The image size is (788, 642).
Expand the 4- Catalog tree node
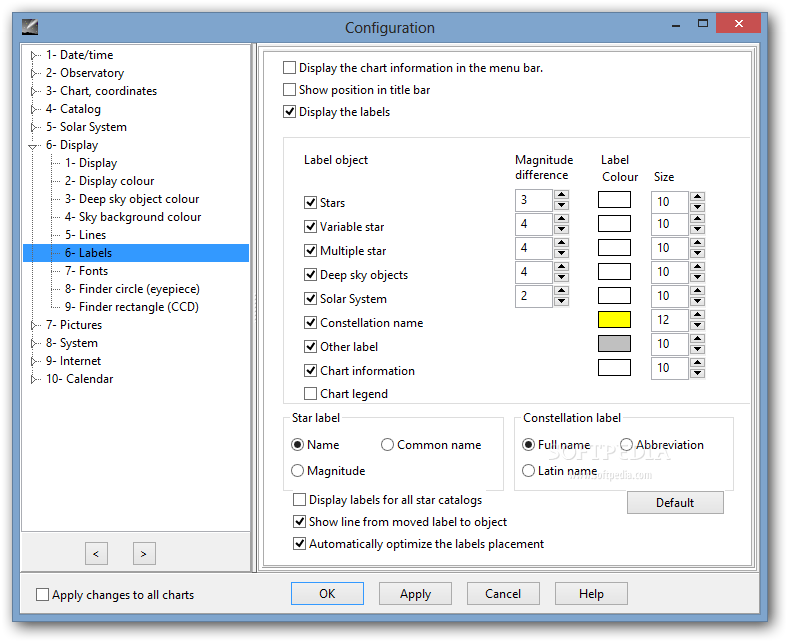(x=34, y=109)
